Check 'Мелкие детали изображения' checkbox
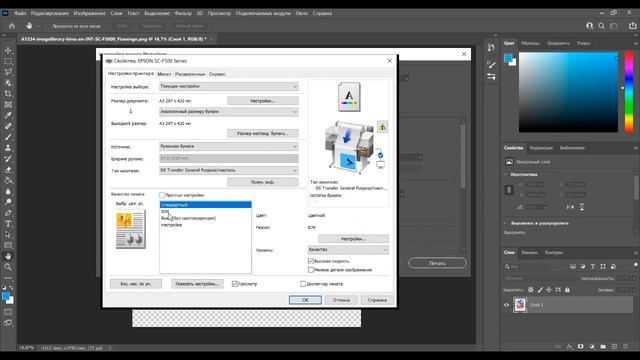Viewport: 640px width, 360px height. 311,270
